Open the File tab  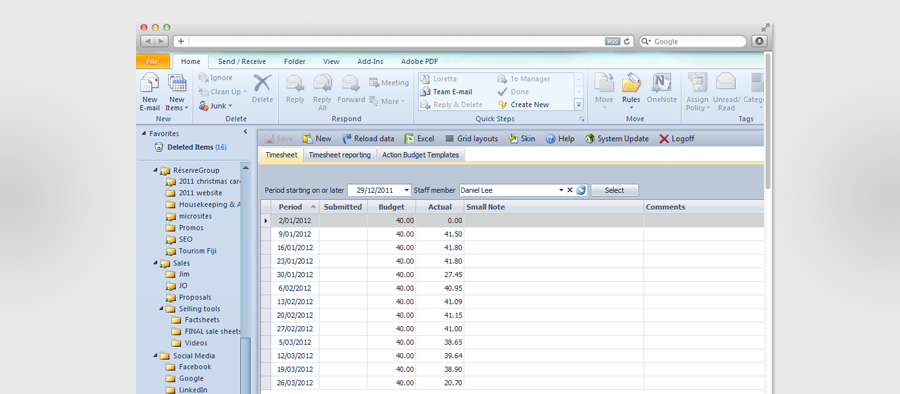tap(153, 61)
